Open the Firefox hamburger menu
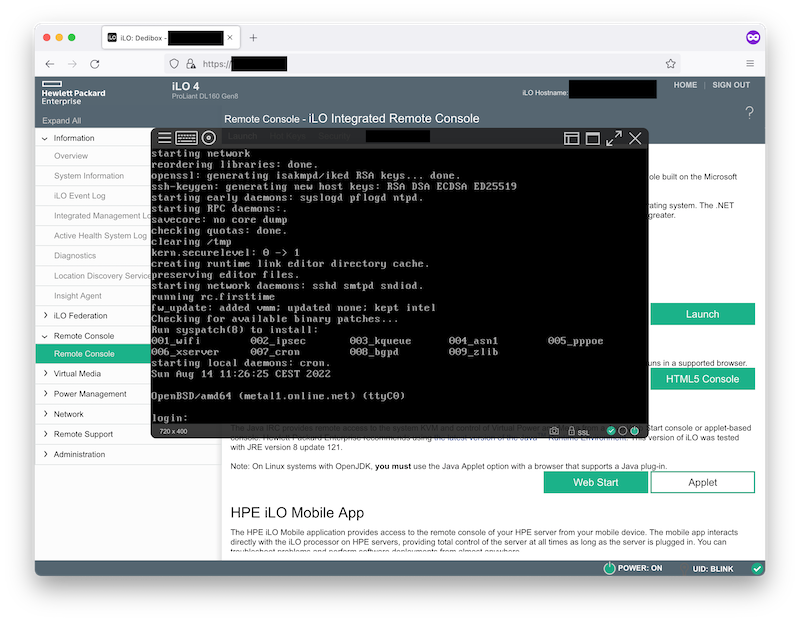Image resolution: width=800 pixels, height=622 pixels. 750,63
